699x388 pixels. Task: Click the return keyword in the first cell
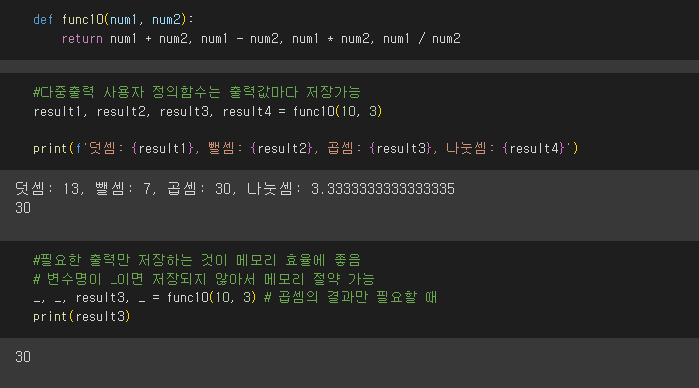[x=82, y=39]
